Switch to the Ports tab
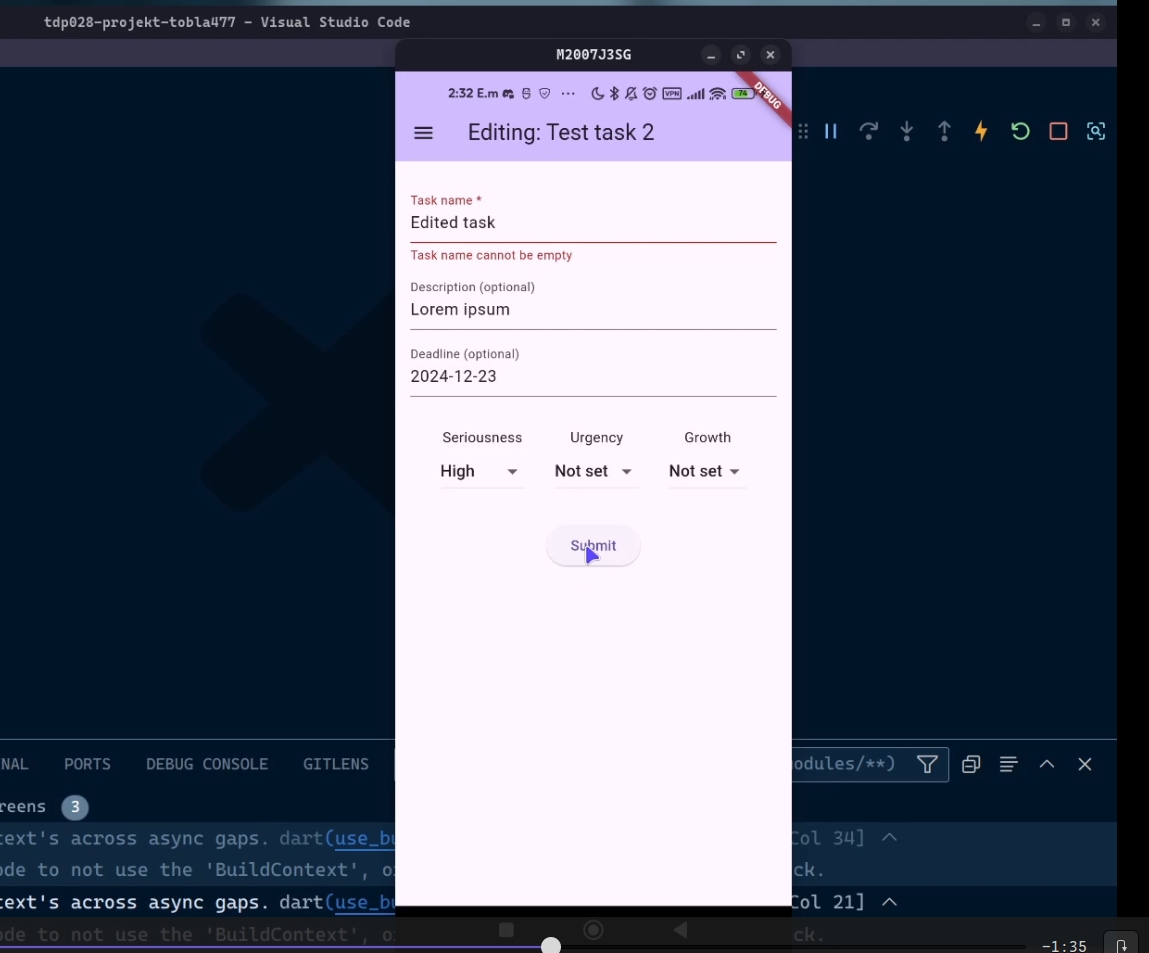Screen dimensions: 1149x953 click(87, 764)
